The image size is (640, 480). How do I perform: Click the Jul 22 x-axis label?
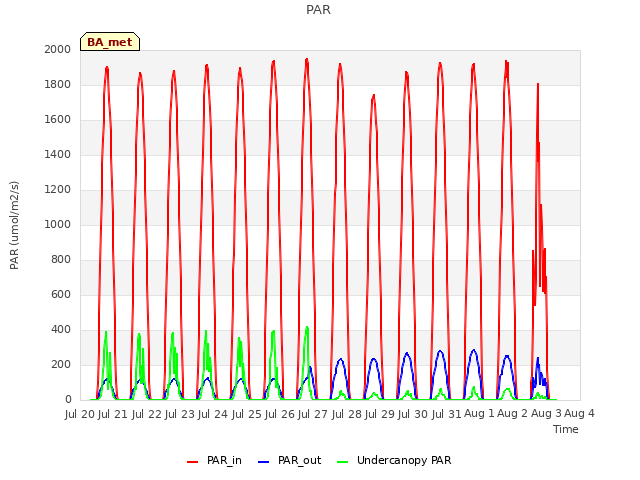[x=147, y=414]
